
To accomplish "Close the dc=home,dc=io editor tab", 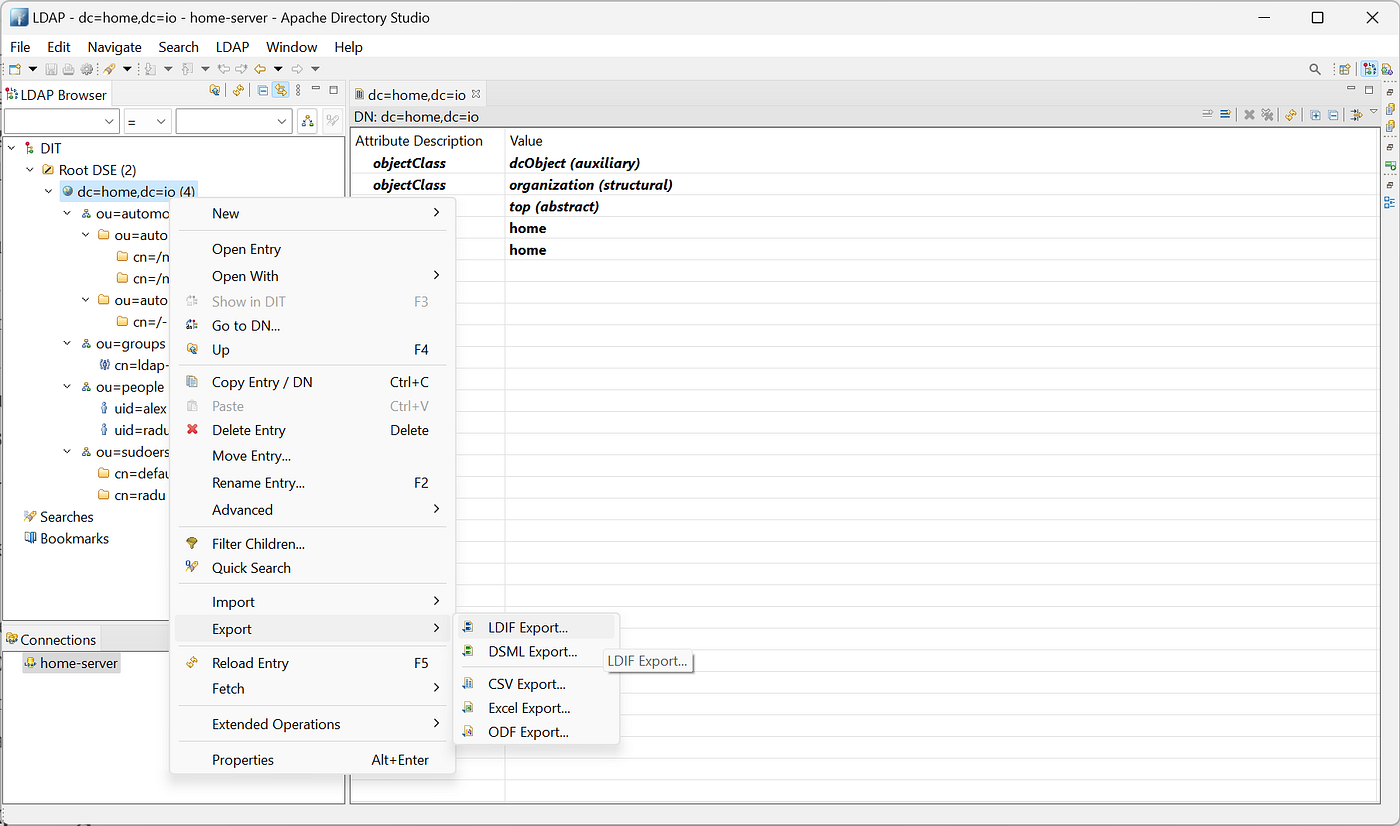I will tap(476, 95).
